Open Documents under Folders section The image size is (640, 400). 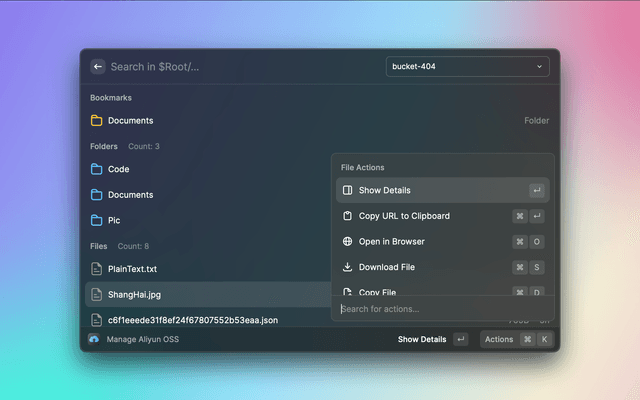[130, 195]
